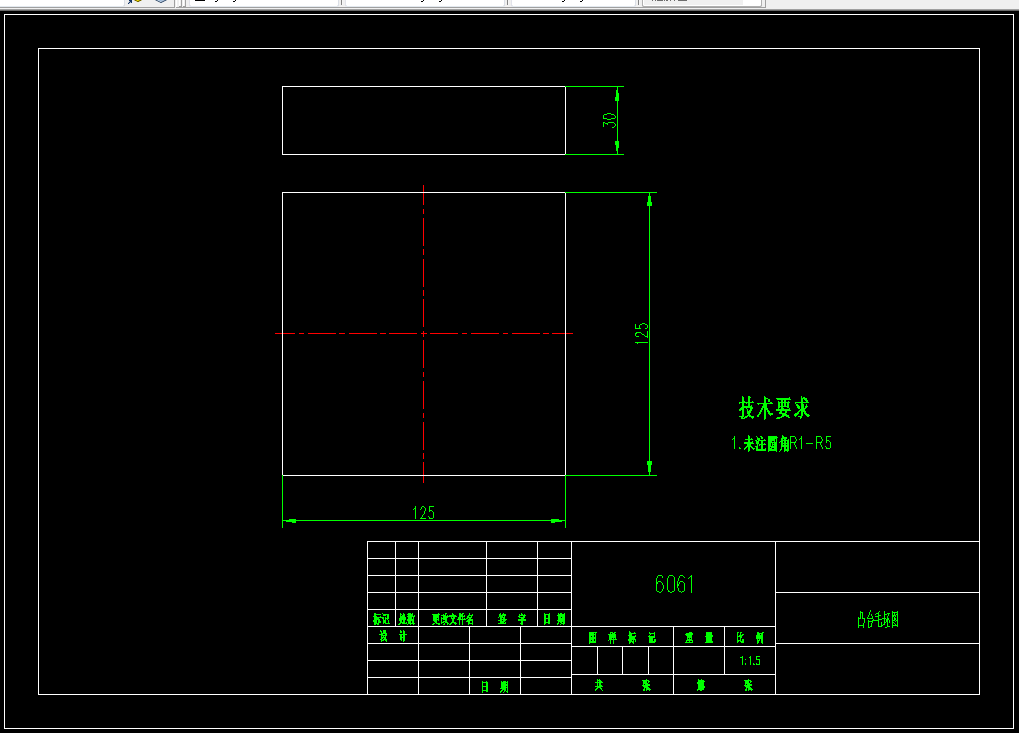Click the 比例 title block label
Screen dimensions: 1019x733
[750, 638]
